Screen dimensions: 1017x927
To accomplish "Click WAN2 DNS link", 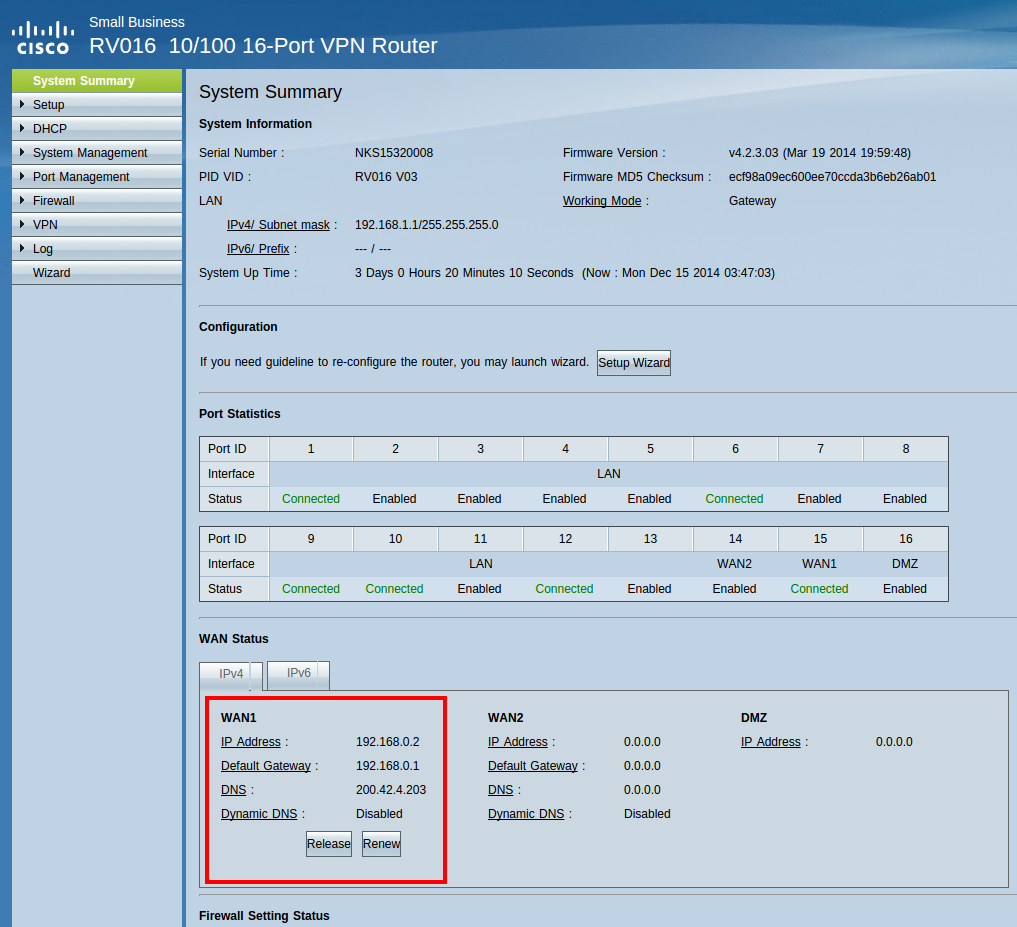I will (501, 789).
